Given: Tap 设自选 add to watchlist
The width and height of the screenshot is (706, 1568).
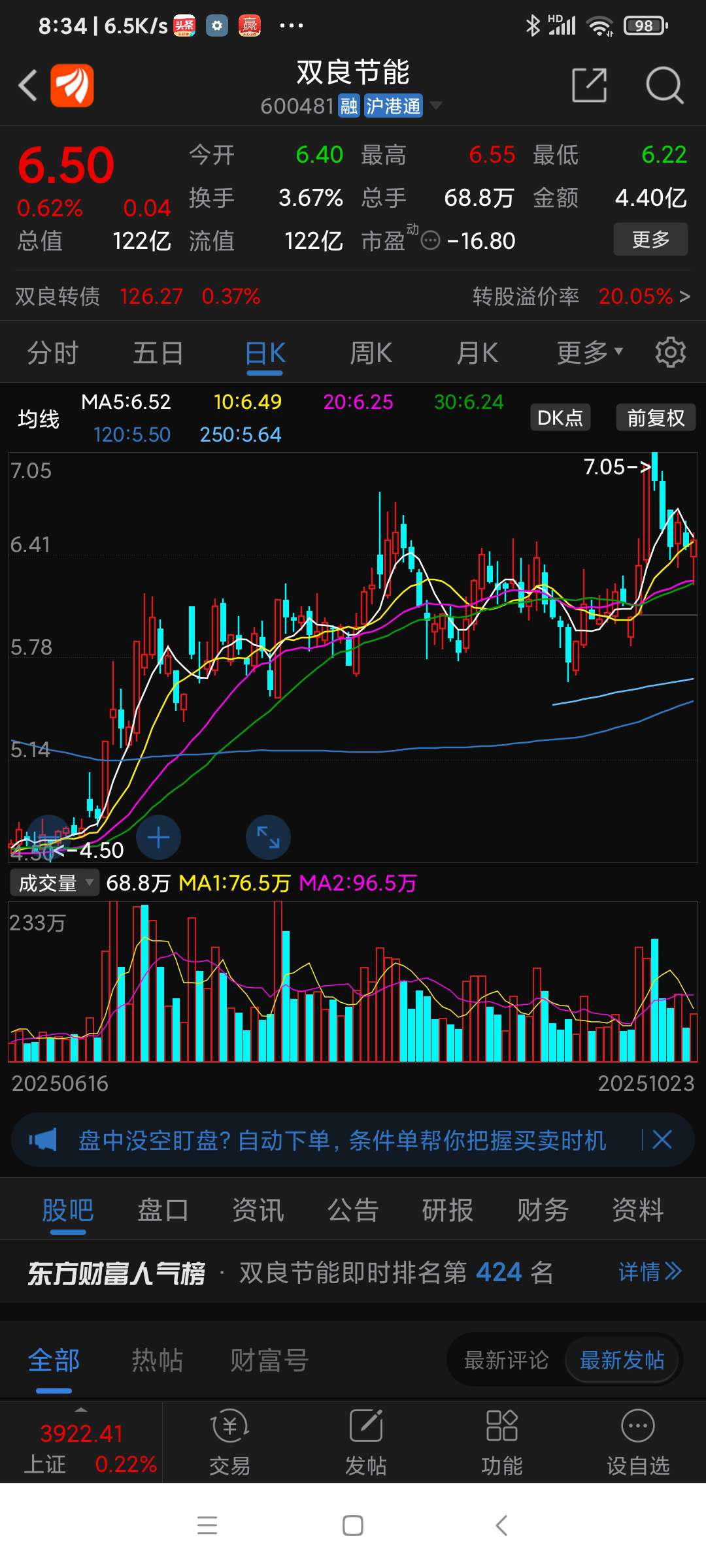Looking at the screenshot, I should [x=638, y=1442].
